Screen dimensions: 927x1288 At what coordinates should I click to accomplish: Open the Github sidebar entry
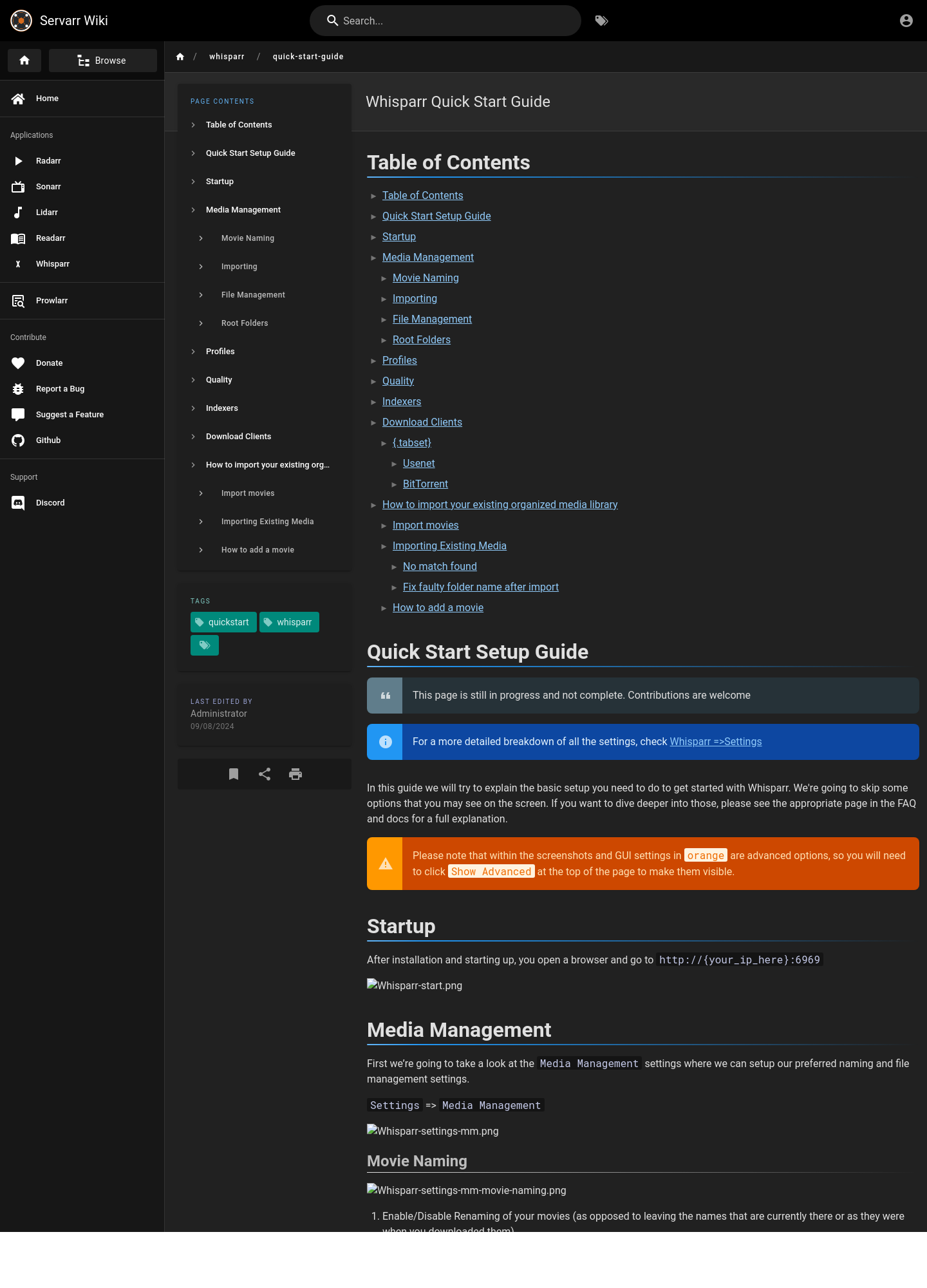(82, 440)
